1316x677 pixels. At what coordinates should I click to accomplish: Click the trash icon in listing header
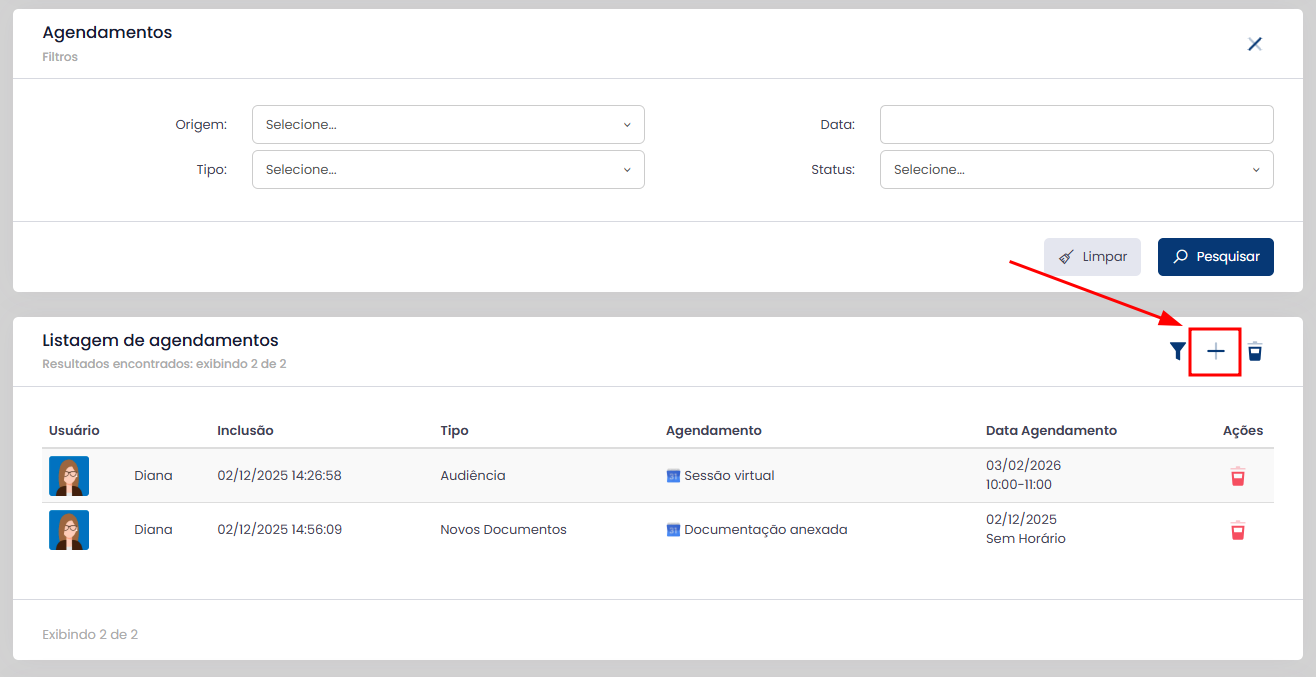pyautogui.click(x=1255, y=351)
